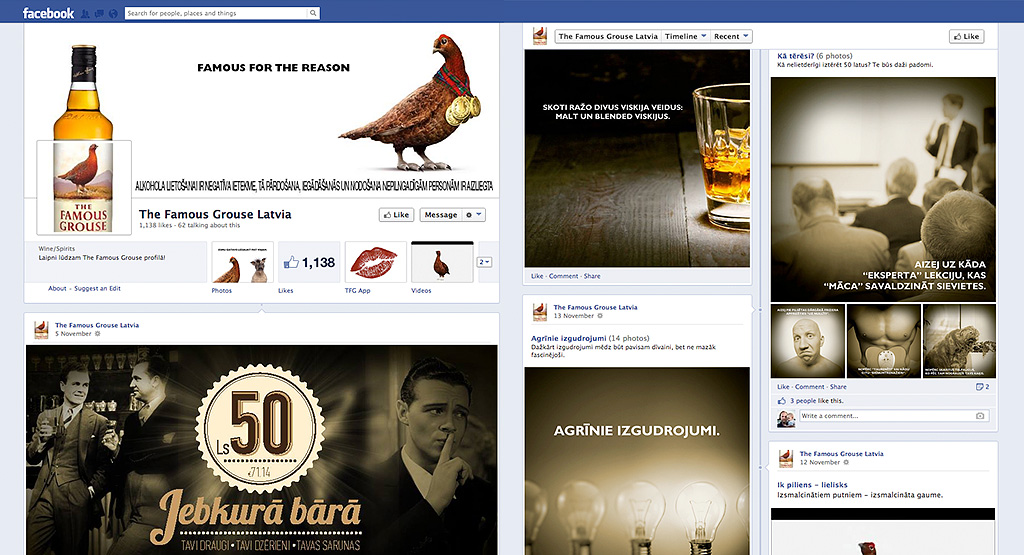
Task: Open the gear settings dropdown beside Message
Action: (x=473, y=215)
